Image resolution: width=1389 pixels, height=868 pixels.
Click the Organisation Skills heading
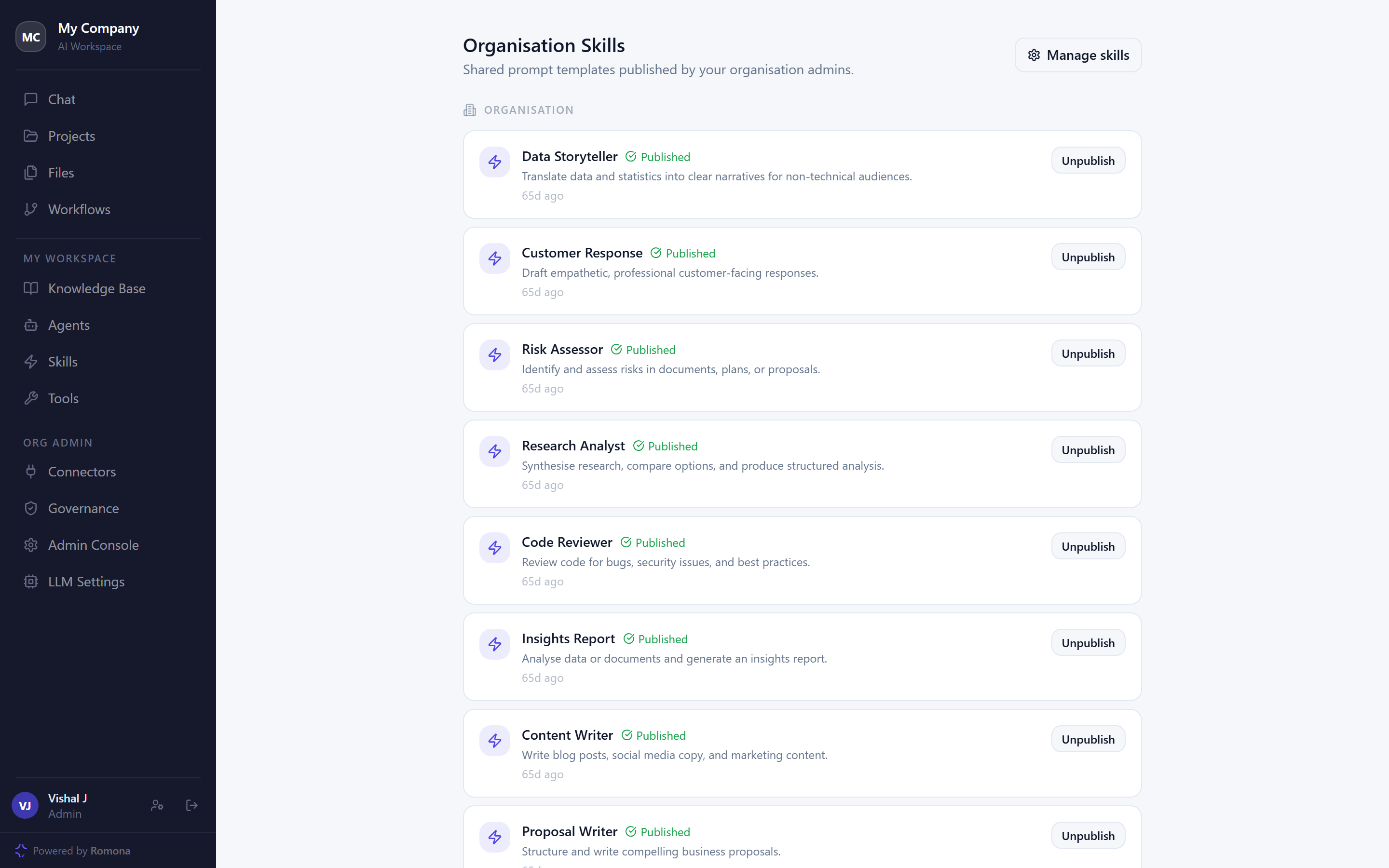pos(544,45)
